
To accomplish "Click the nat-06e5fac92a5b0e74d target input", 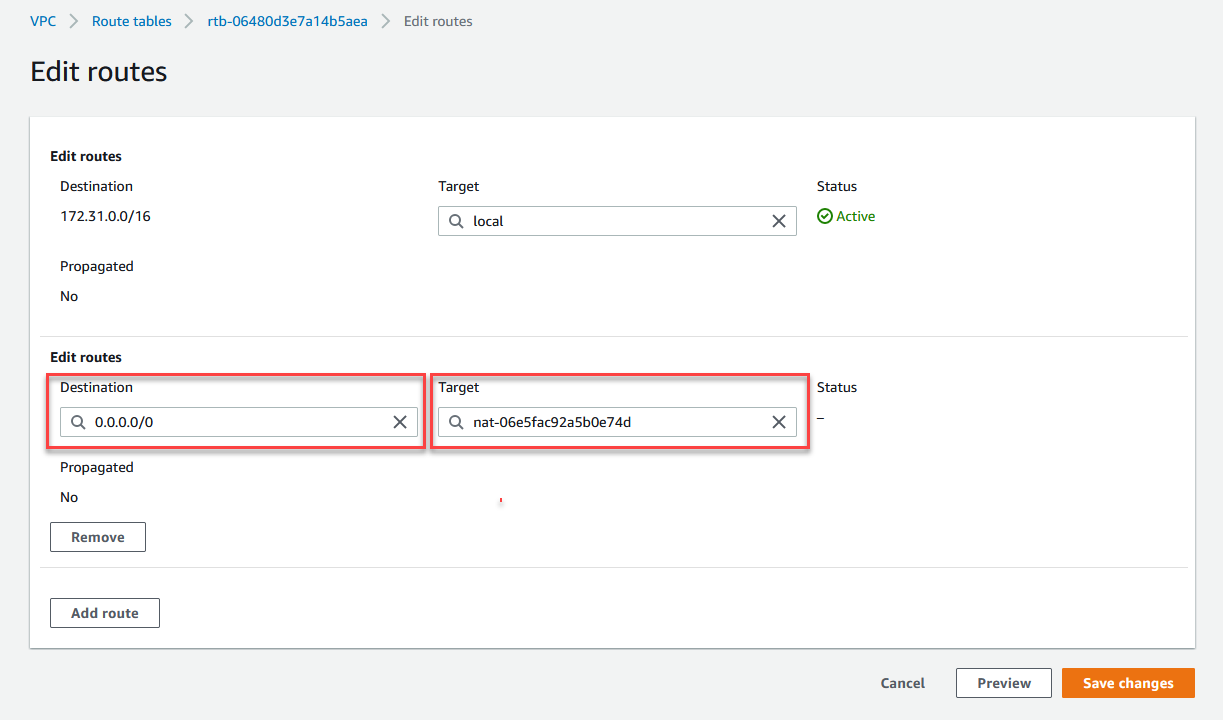I will click(x=617, y=422).
